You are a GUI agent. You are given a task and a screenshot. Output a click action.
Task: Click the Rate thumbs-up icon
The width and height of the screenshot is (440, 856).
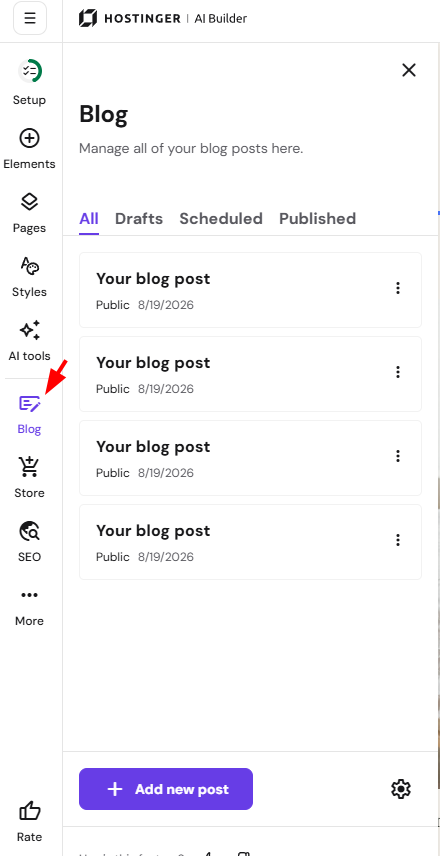[x=29, y=812]
